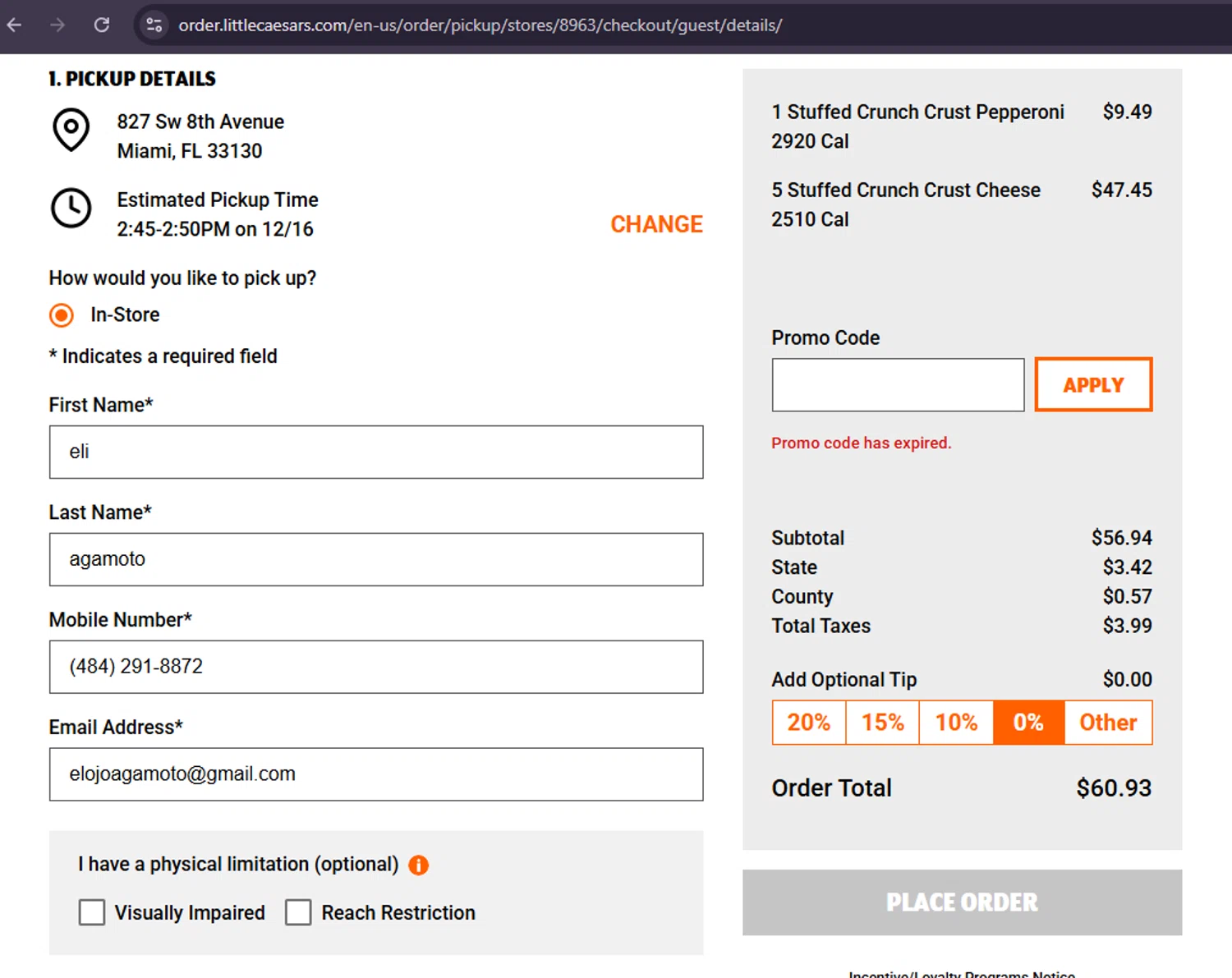Click the PLACE ORDER button

point(962,902)
